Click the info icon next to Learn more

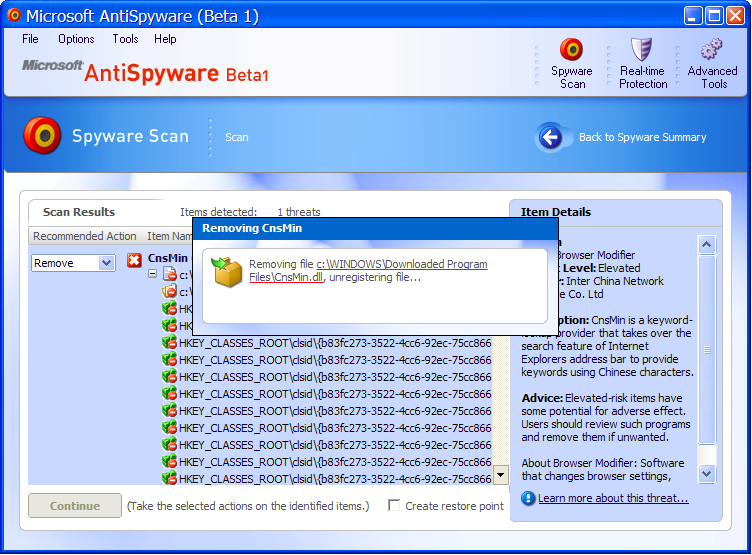(528, 498)
